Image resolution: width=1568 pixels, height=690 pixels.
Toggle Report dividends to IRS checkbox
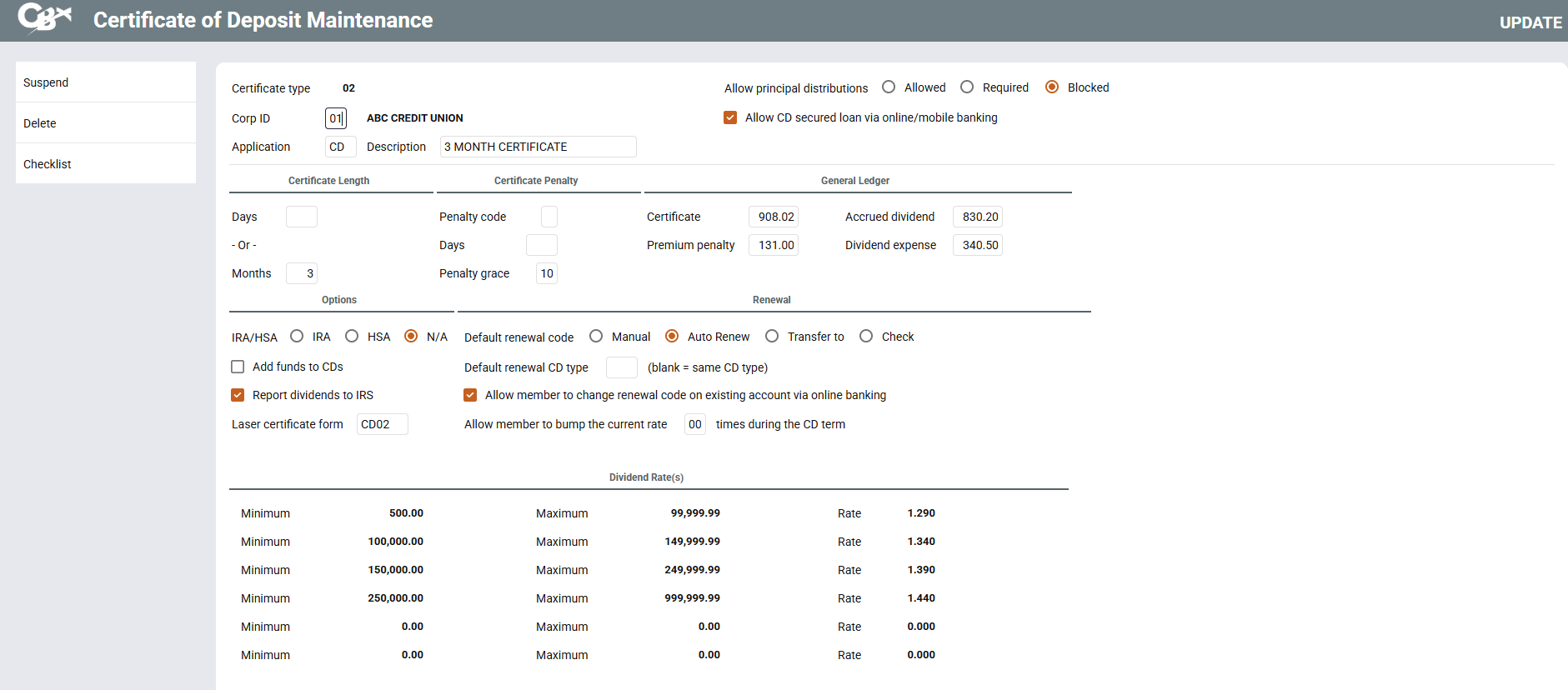click(x=238, y=395)
